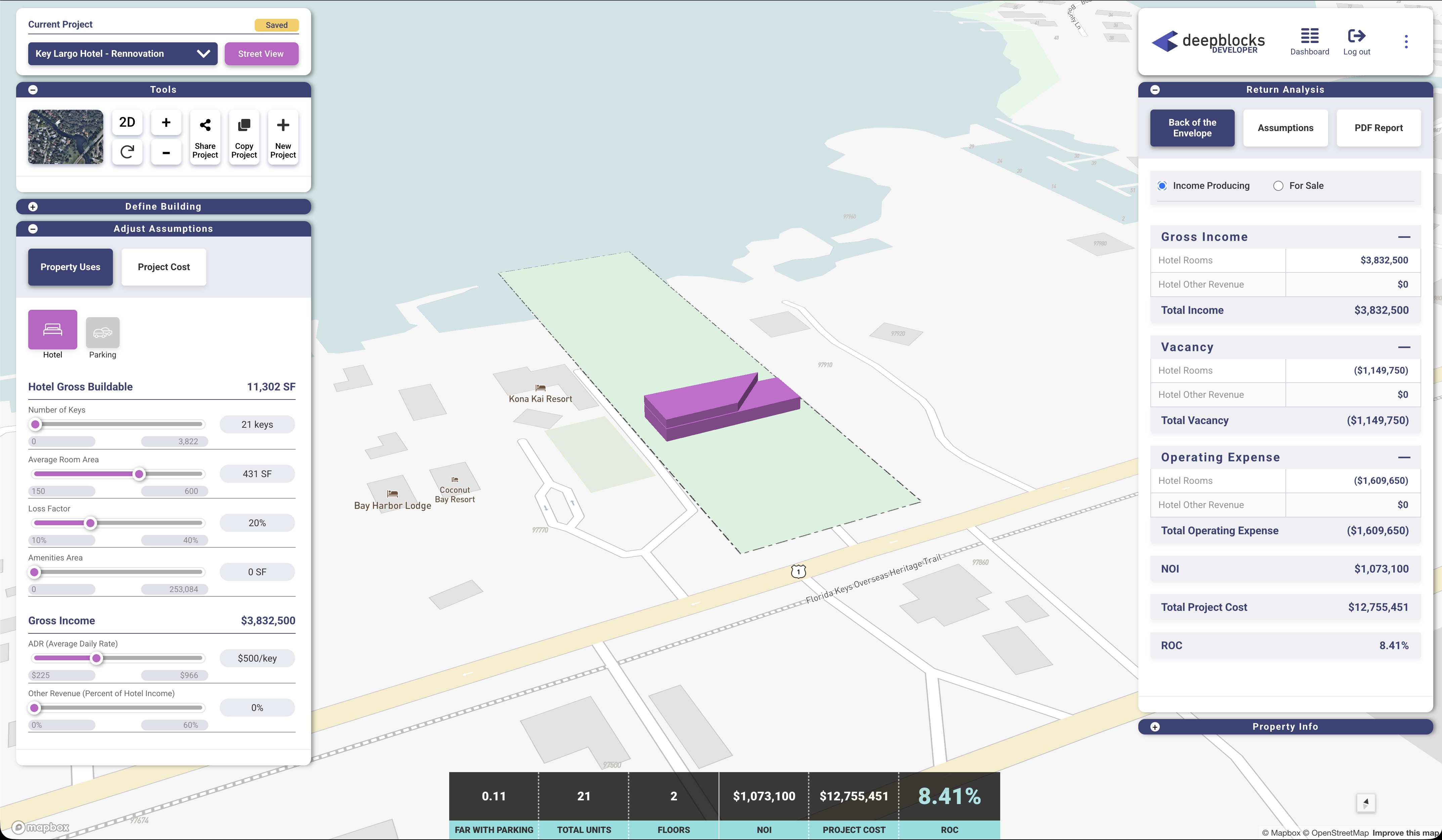Select the Hotel use icon
This screenshot has width=1442, height=840.
[x=53, y=330]
